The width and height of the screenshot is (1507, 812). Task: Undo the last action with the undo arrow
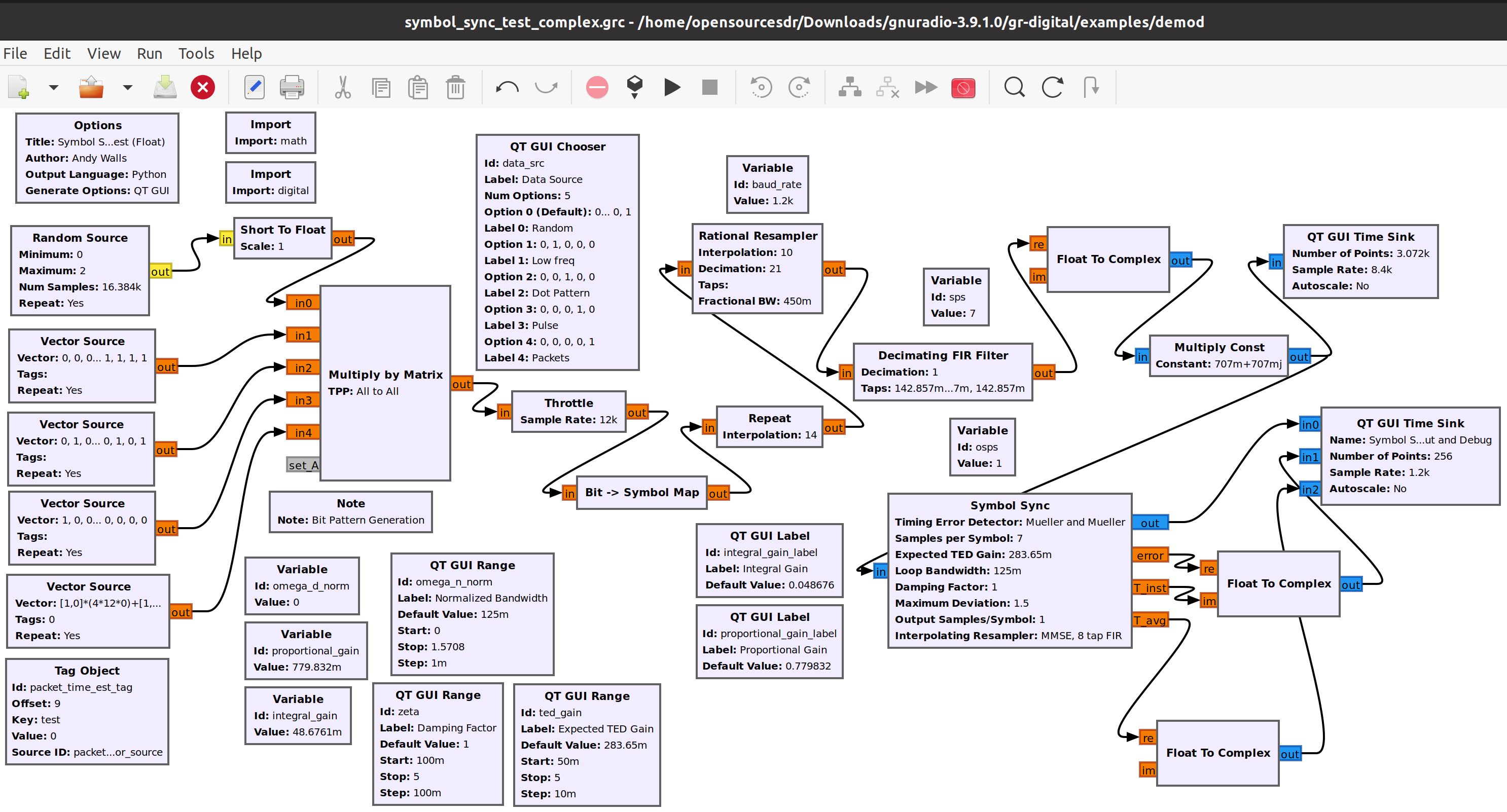(507, 88)
